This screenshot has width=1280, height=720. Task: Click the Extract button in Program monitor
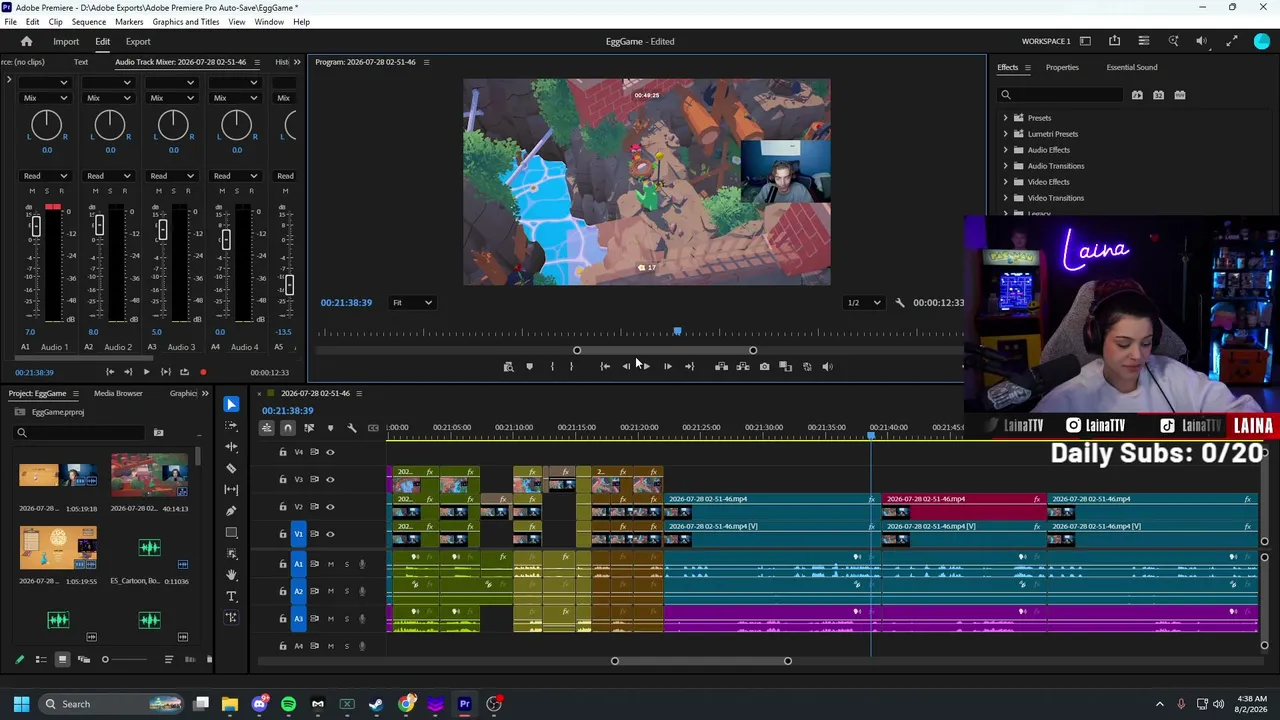[x=742, y=367]
